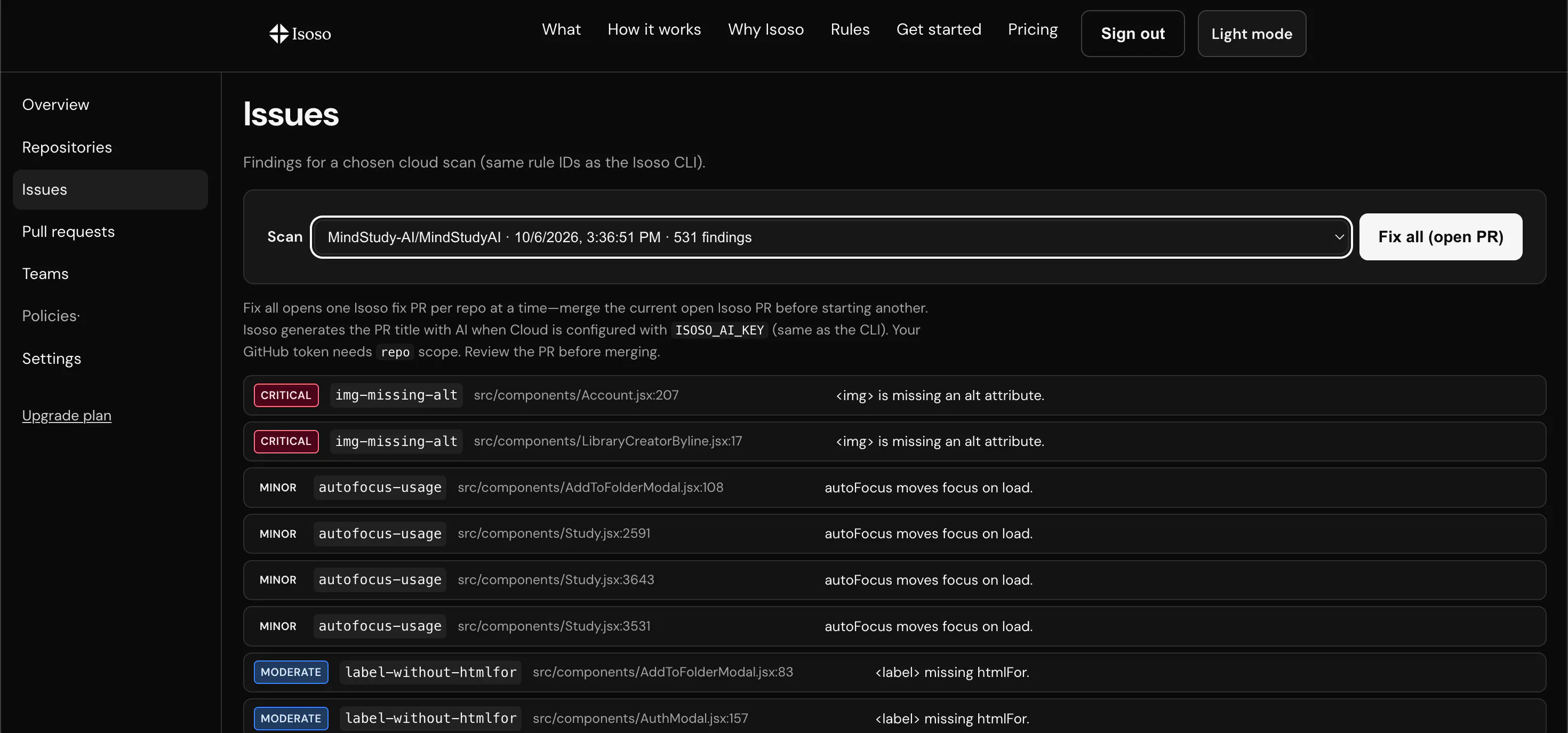Go to Teams in the sidebar

click(x=110, y=274)
